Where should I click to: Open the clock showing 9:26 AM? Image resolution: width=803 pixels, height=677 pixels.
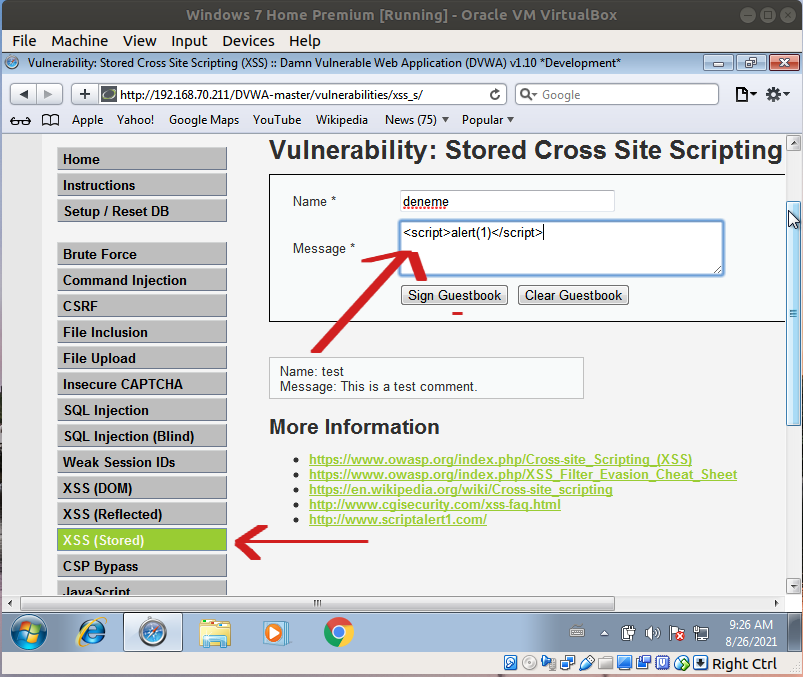[751, 633]
